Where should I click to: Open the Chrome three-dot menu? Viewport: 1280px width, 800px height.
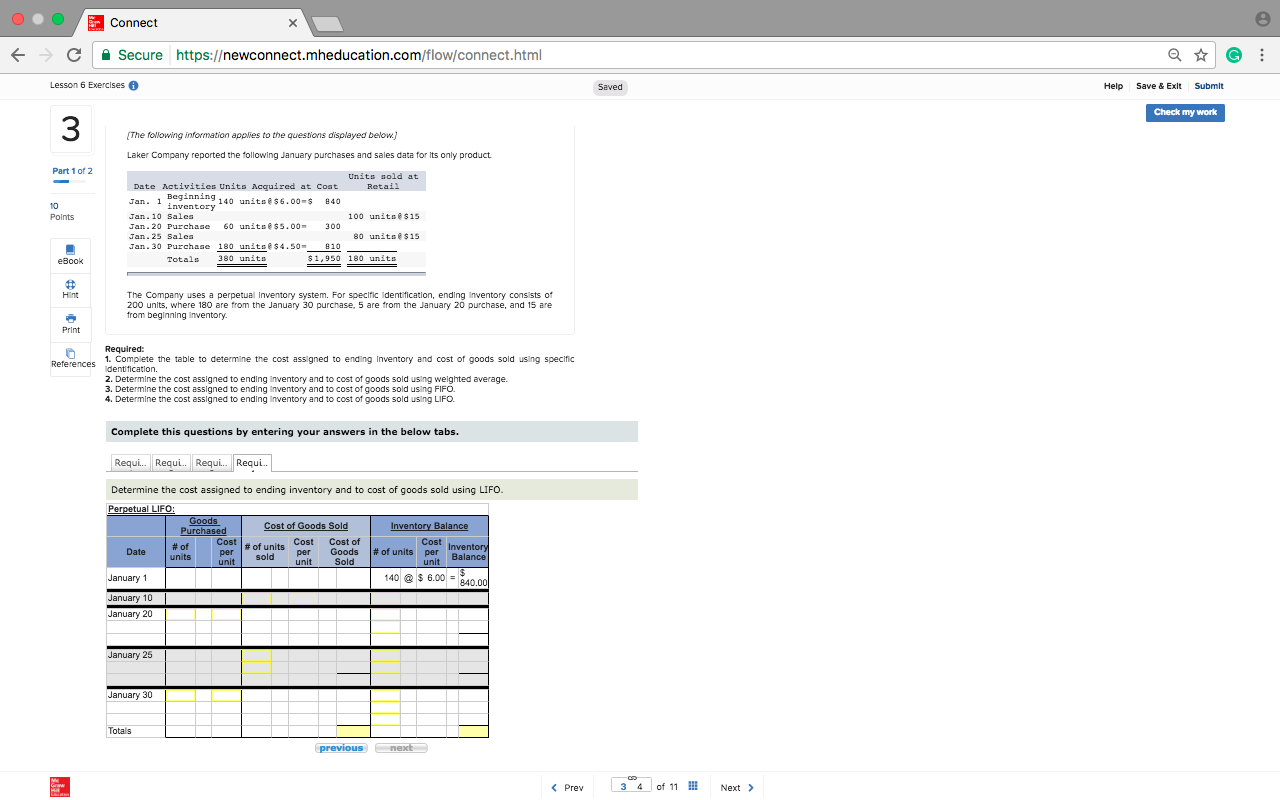click(x=1262, y=55)
